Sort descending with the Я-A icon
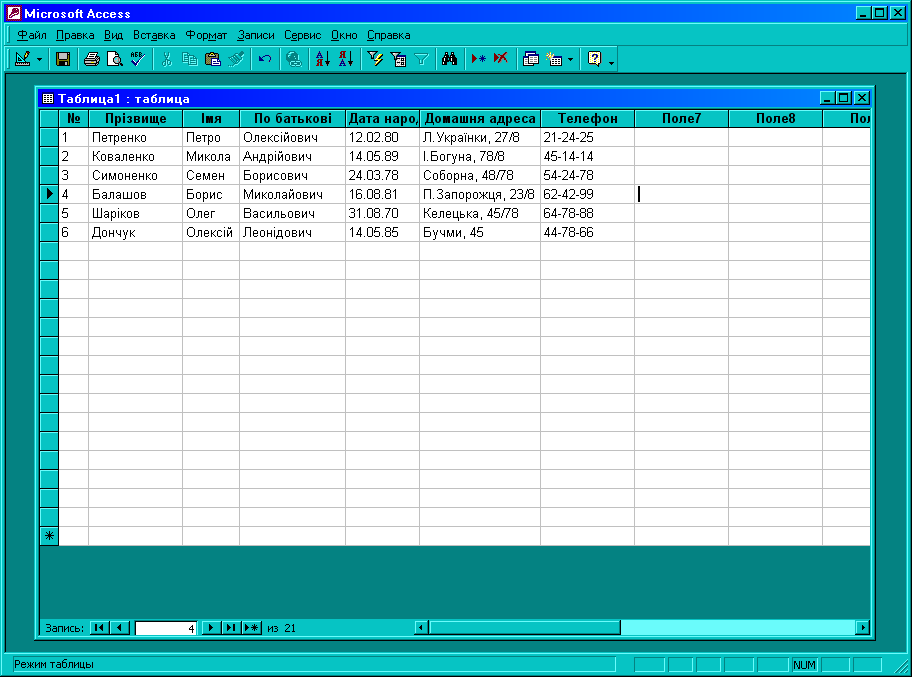Image resolution: width=912 pixels, height=677 pixels. [x=346, y=59]
